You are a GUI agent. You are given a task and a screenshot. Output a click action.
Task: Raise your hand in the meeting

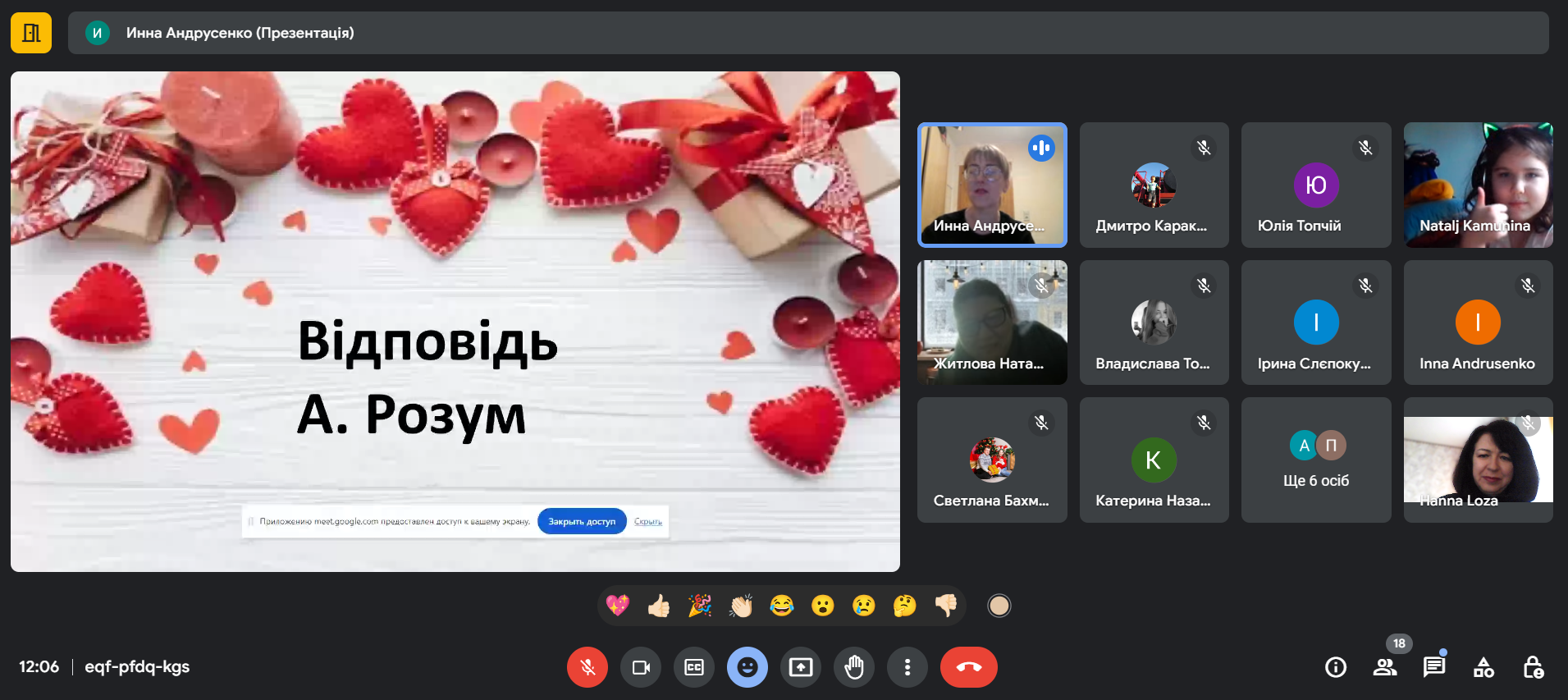(853, 667)
